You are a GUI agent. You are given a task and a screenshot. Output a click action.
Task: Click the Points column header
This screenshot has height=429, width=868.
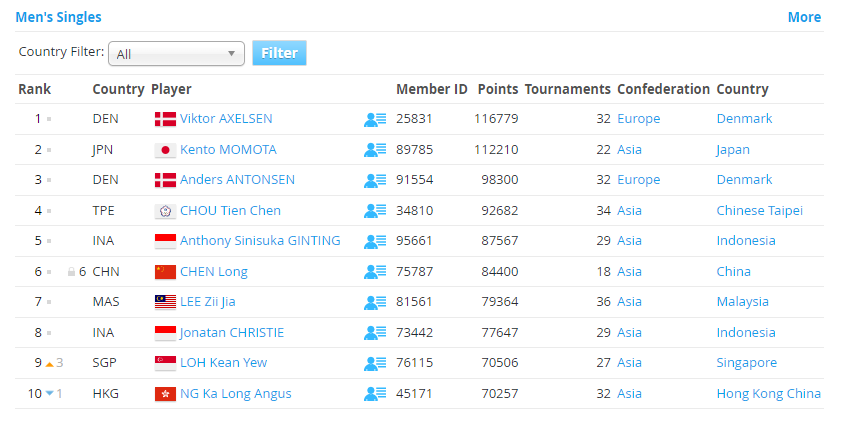pos(498,89)
